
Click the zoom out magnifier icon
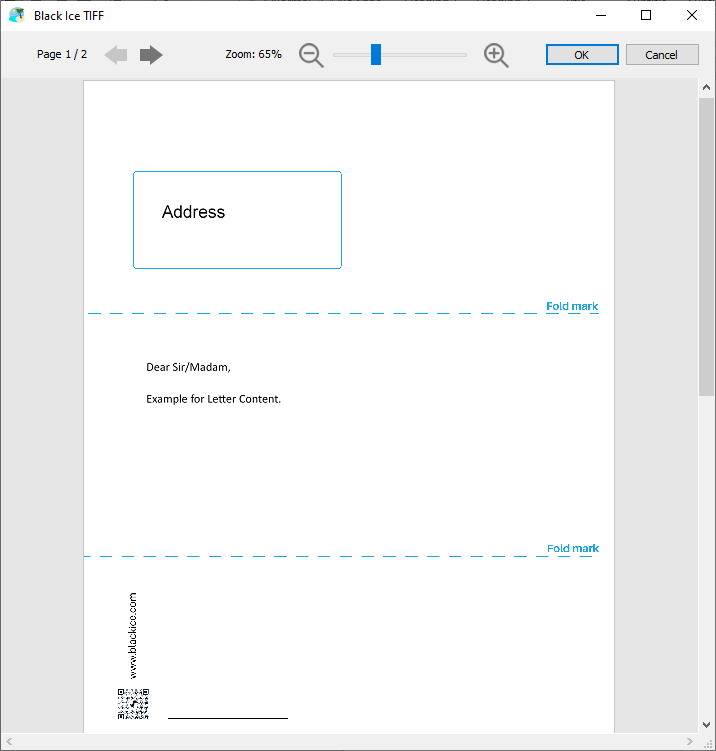pos(311,56)
